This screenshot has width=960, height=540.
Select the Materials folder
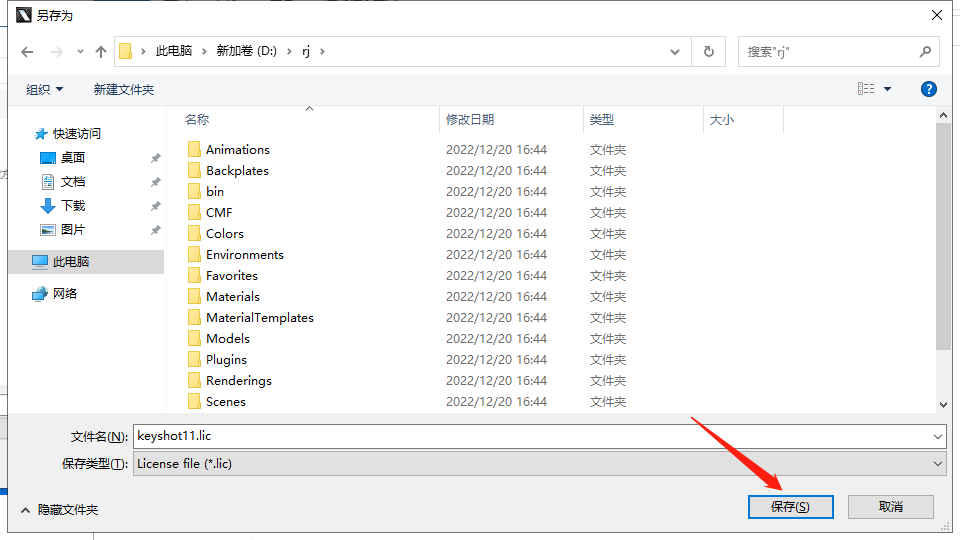tap(233, 296)
